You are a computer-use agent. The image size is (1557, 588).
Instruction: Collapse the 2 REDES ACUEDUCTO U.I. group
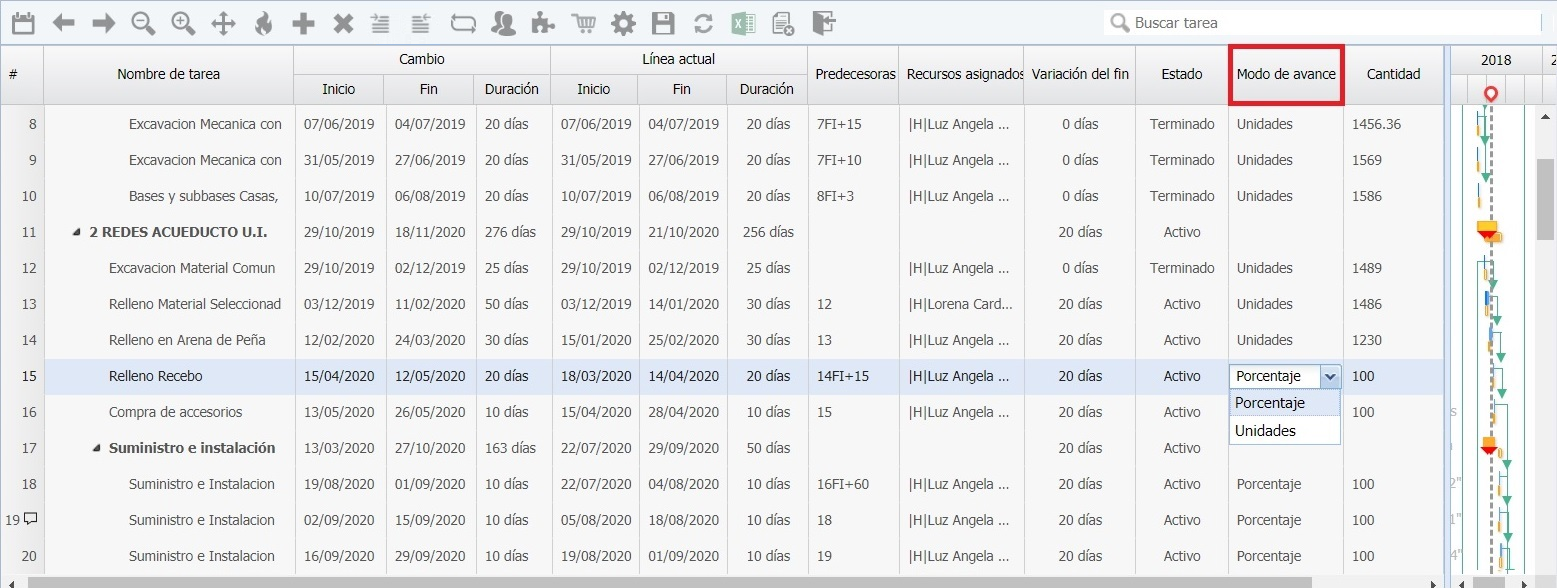click(77, 232)
